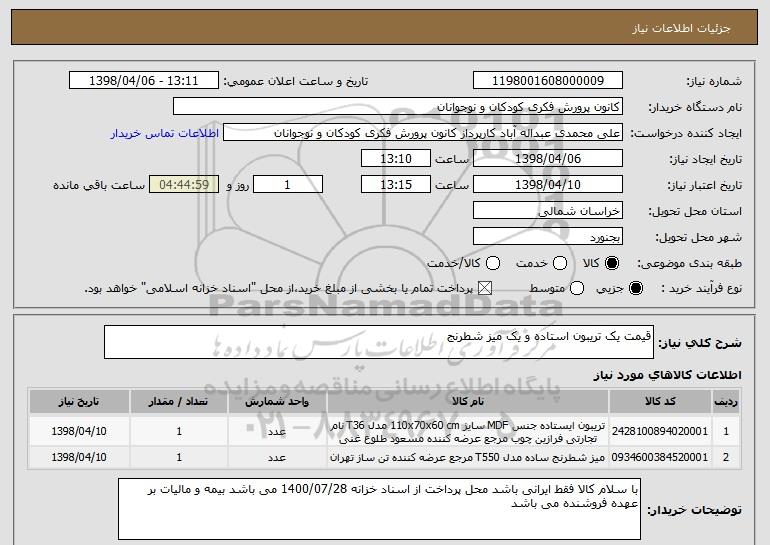Click product code 0934600384520001
The height and width of the screenshot is (545, 770).
660,457
